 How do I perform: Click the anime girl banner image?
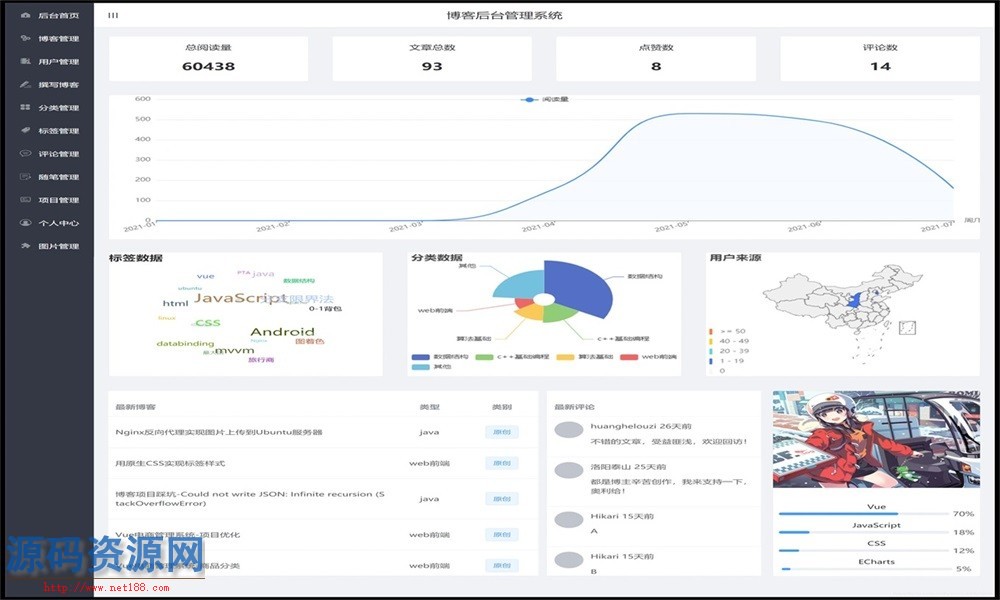pyautogui.click(x=876, y=439)
